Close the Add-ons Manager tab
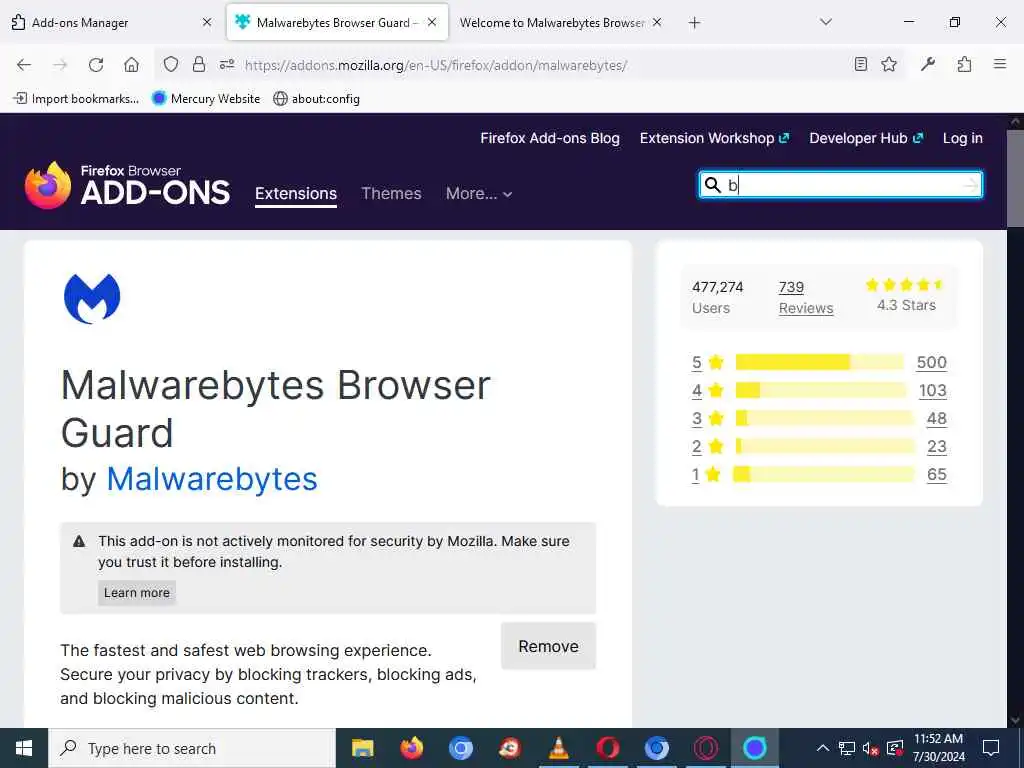This screenshot has height=768, width=1024. [207, 22]
